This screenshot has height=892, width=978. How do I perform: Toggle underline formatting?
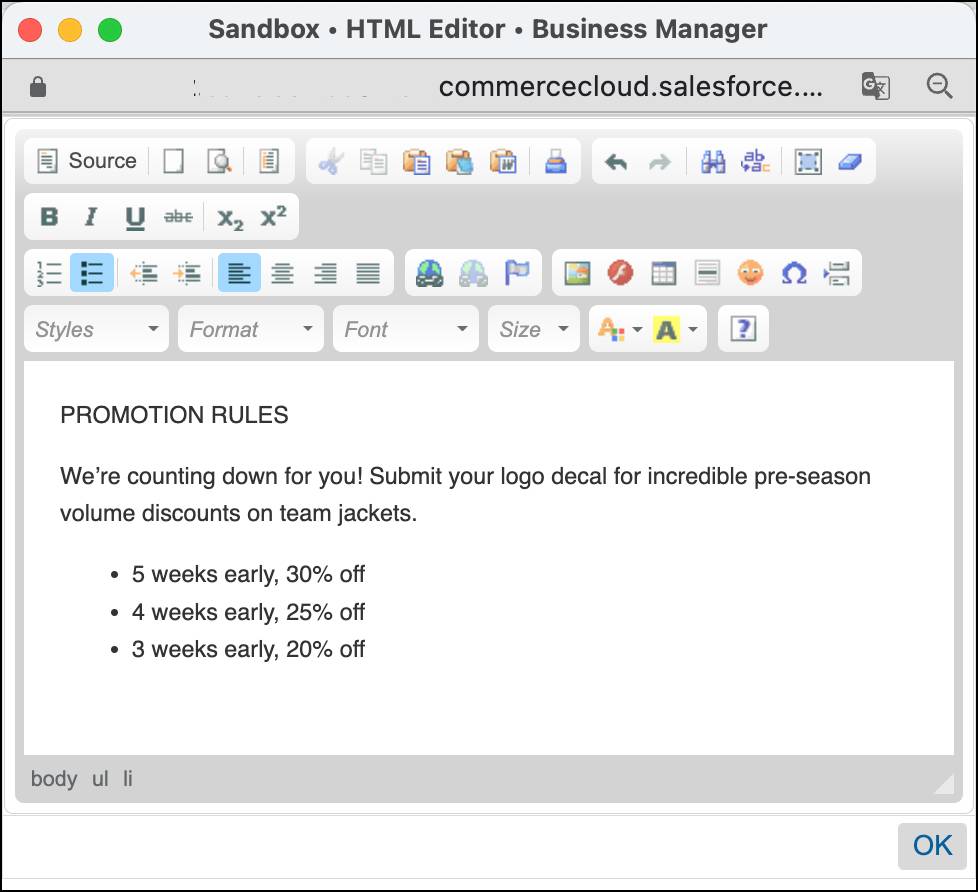pyautogui.click(x=135, y=217)
